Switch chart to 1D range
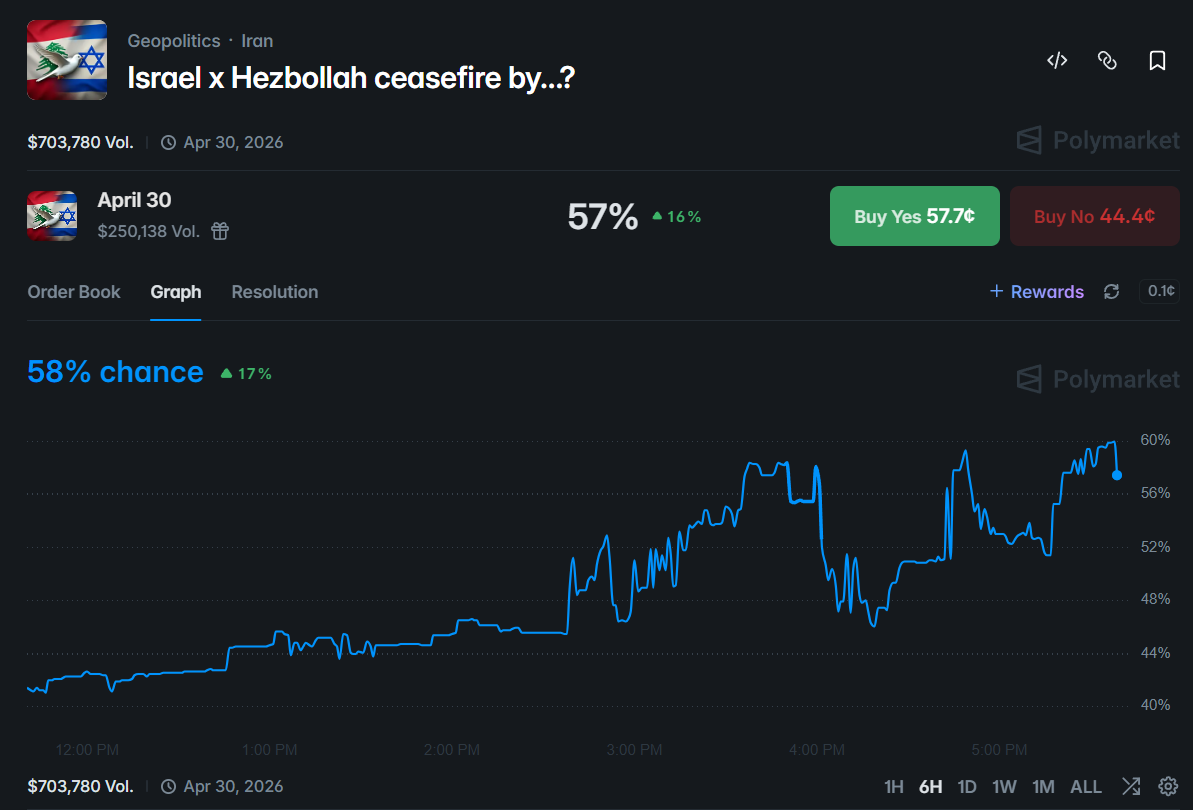1193x810 pixels. point(967,787)
